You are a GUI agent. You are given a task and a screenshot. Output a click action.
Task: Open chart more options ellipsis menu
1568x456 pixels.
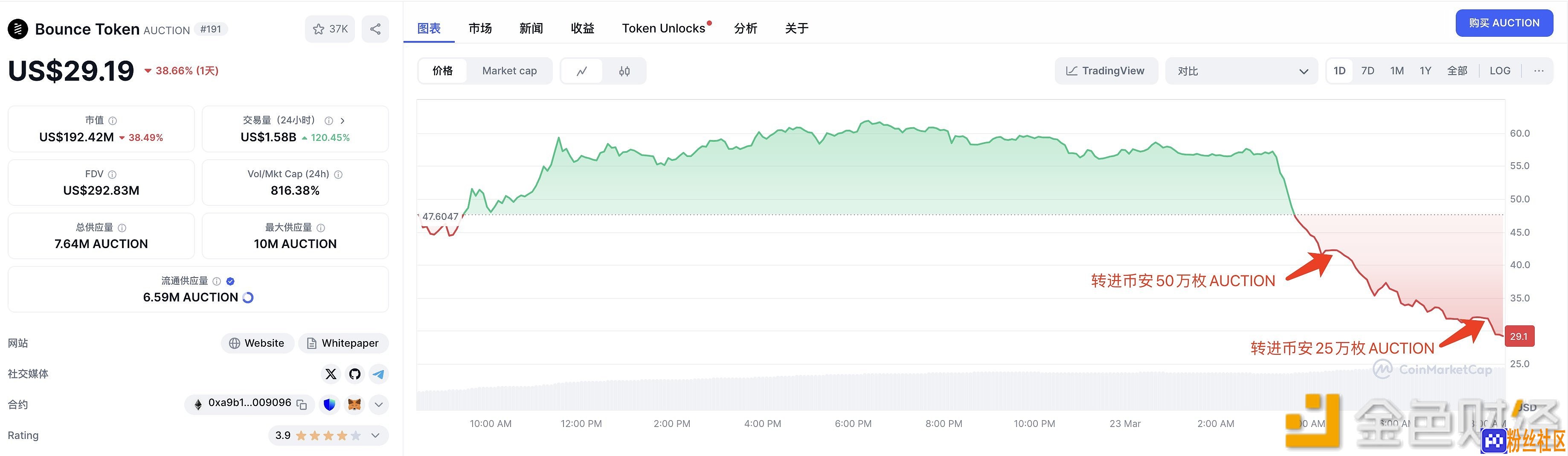click(x=1539, y=71)
